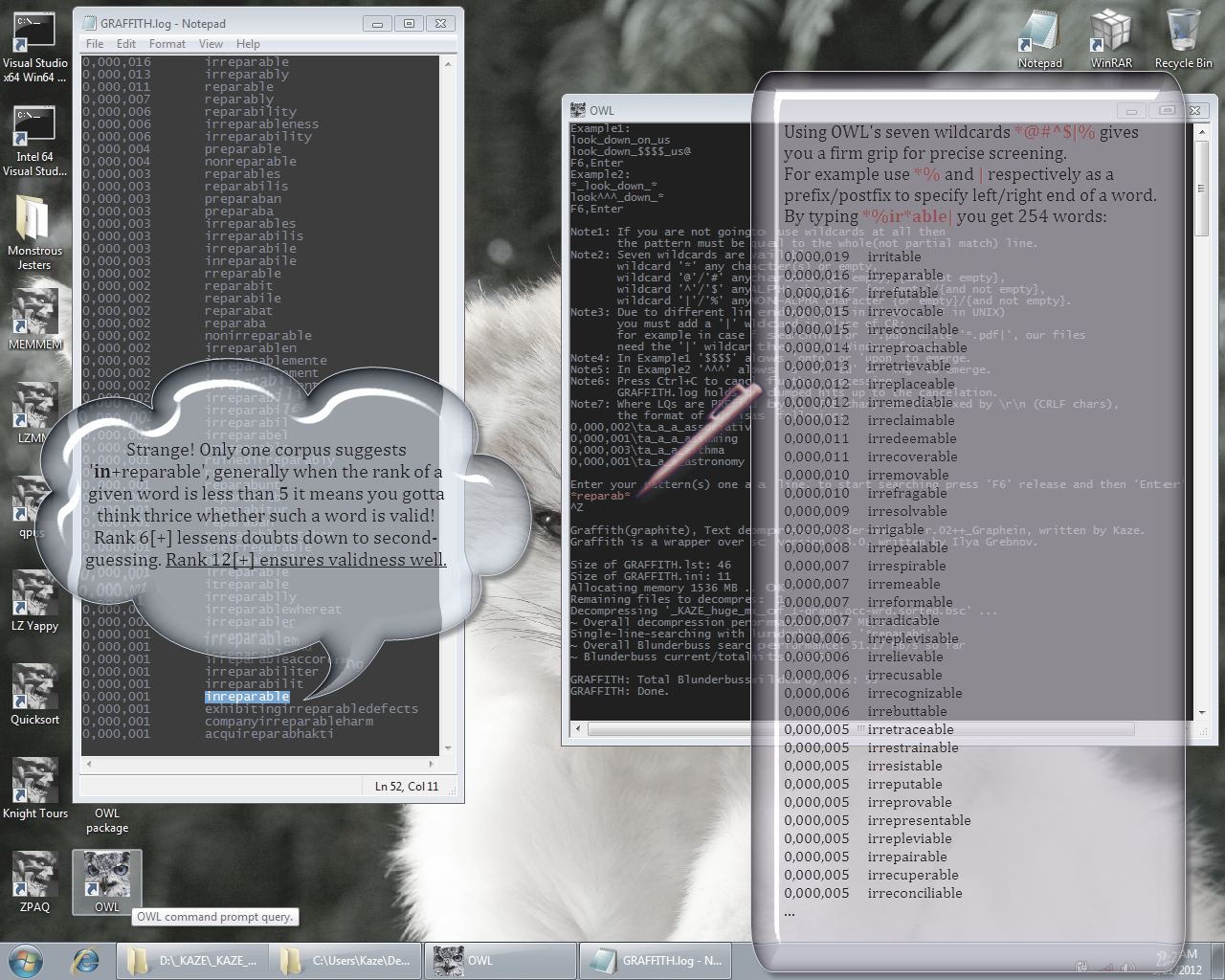Click the 'Ln 52, Col 11' status bar entry

(407, 787)
